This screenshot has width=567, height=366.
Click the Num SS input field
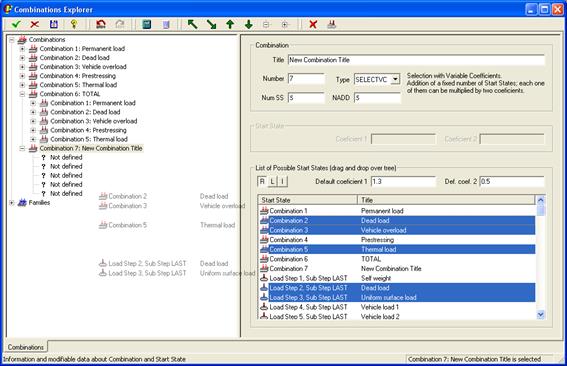coord(306,98)
